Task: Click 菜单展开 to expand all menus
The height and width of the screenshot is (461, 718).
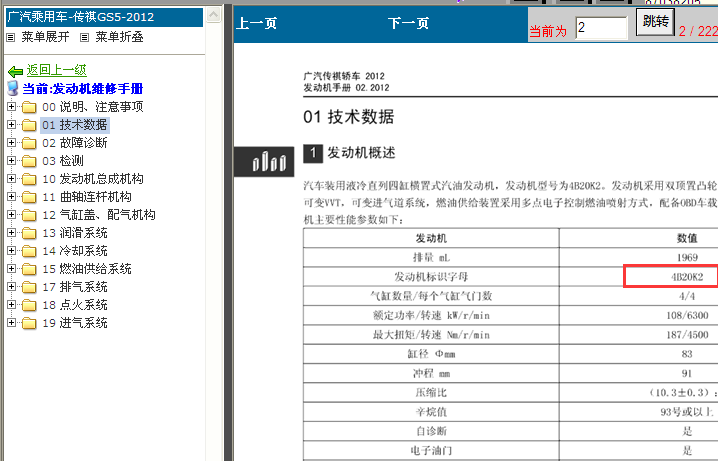Action: pos(45,37)
